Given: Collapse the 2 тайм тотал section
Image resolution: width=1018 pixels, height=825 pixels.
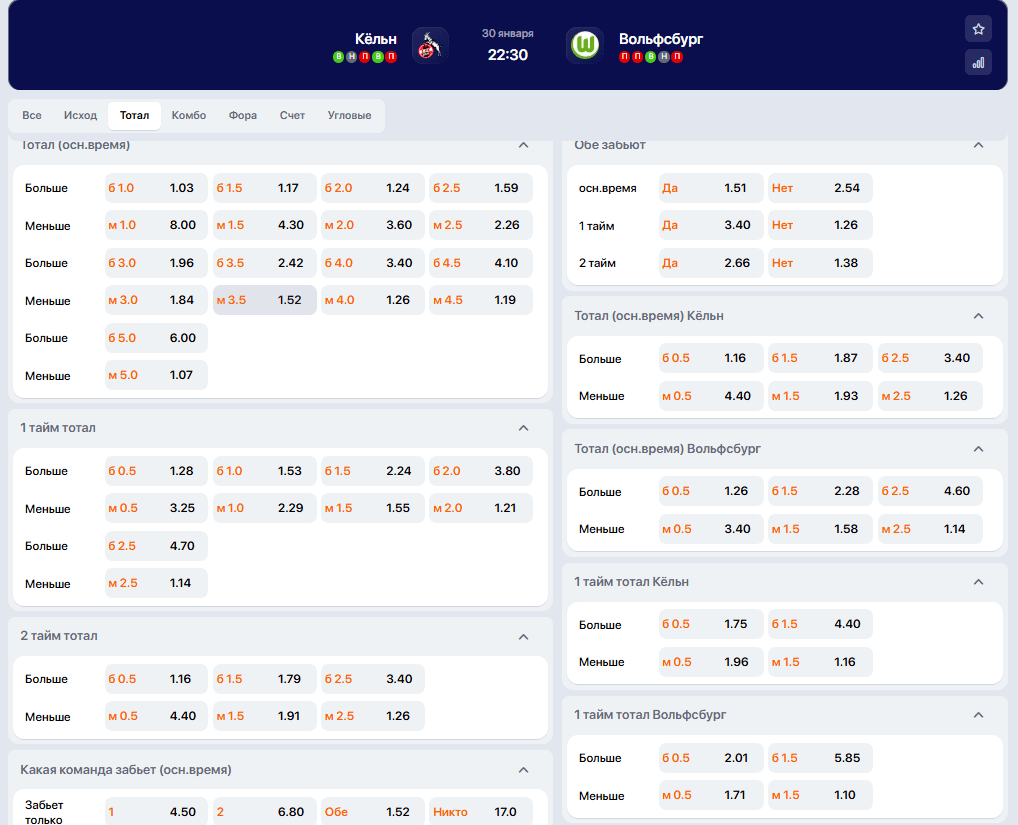Looking at the screenshot, I should tap(523, 636).
